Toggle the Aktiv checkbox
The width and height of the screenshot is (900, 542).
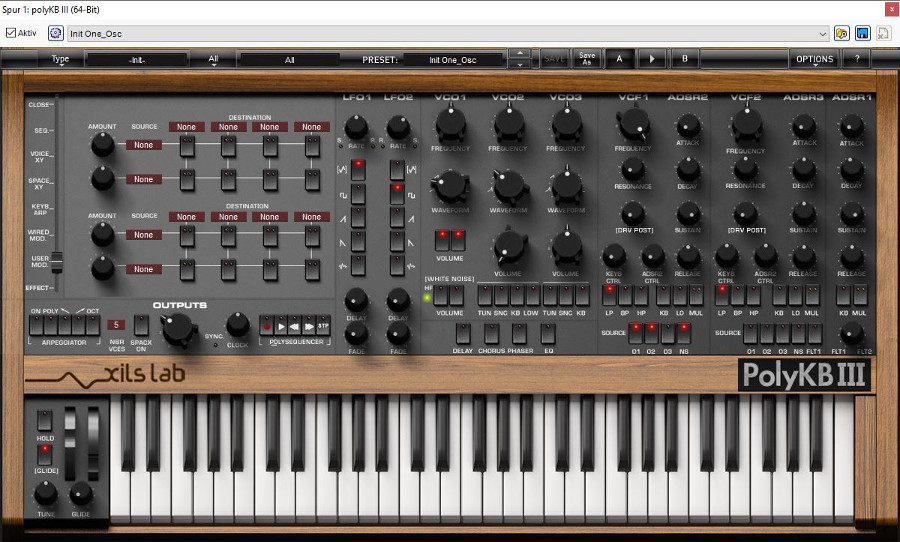[x=11, y=33]
